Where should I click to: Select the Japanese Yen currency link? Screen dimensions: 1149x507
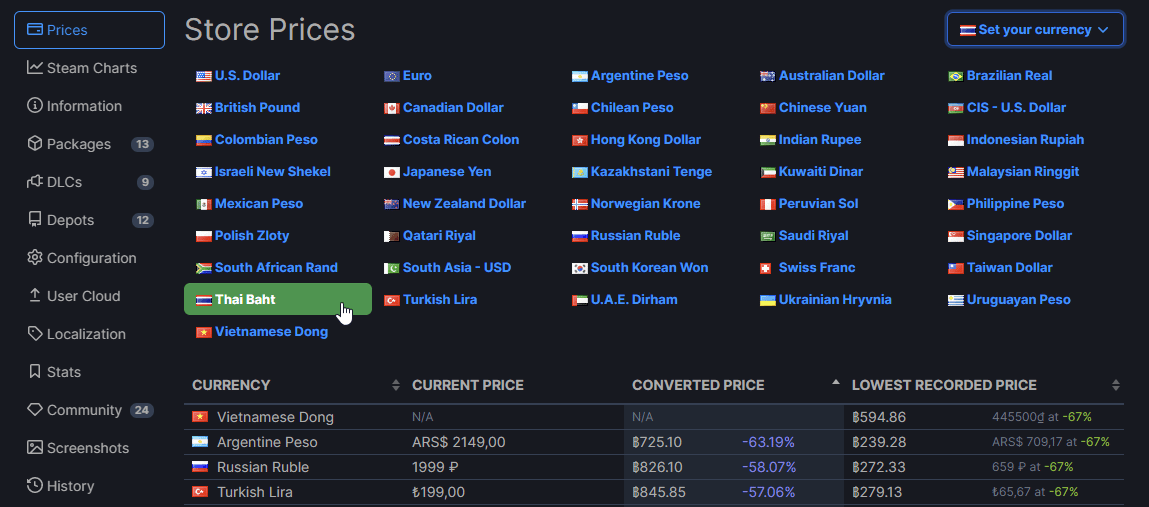click(437, 171)
